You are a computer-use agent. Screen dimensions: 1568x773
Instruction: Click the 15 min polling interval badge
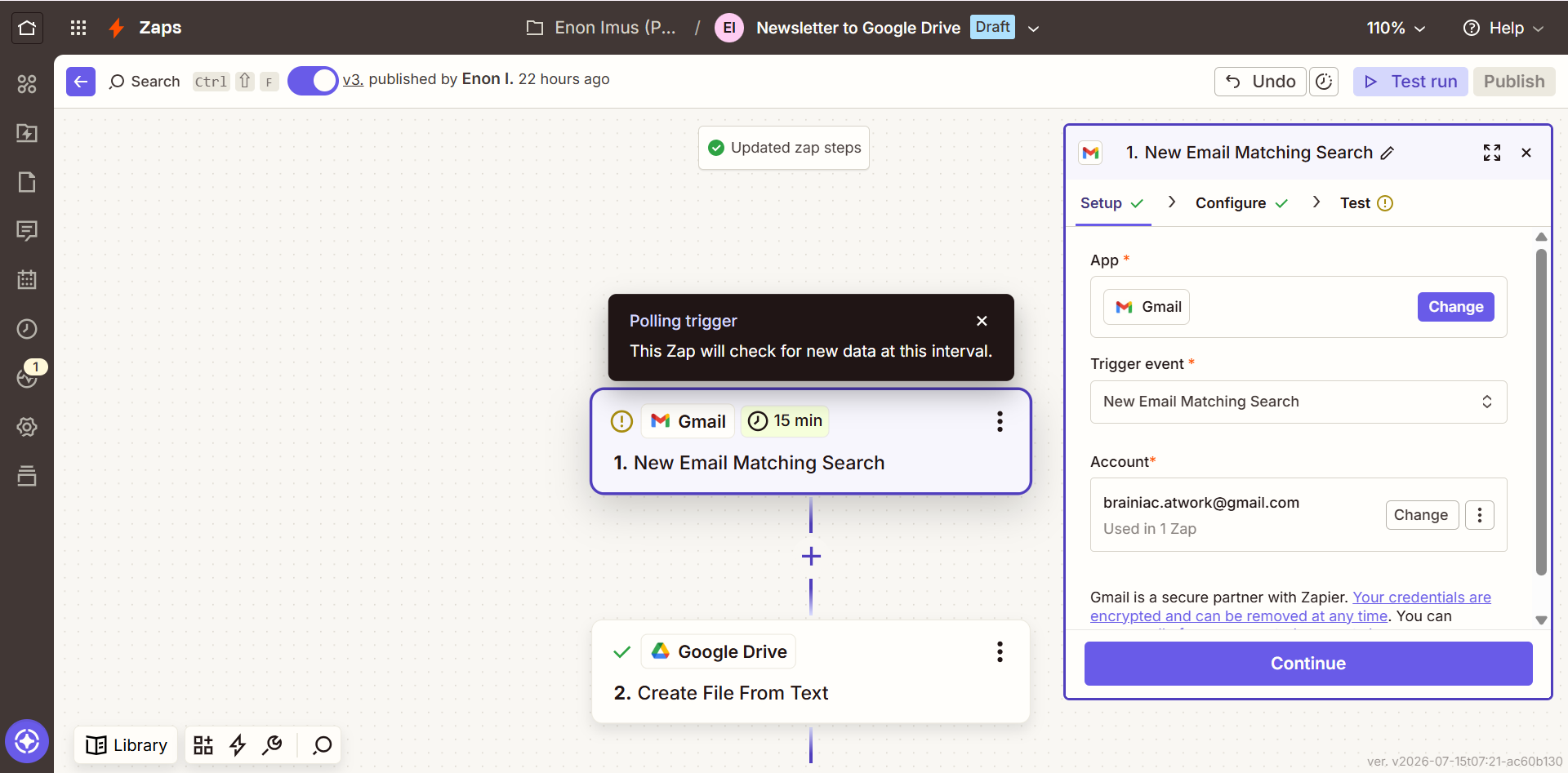[x=785, y=421]
